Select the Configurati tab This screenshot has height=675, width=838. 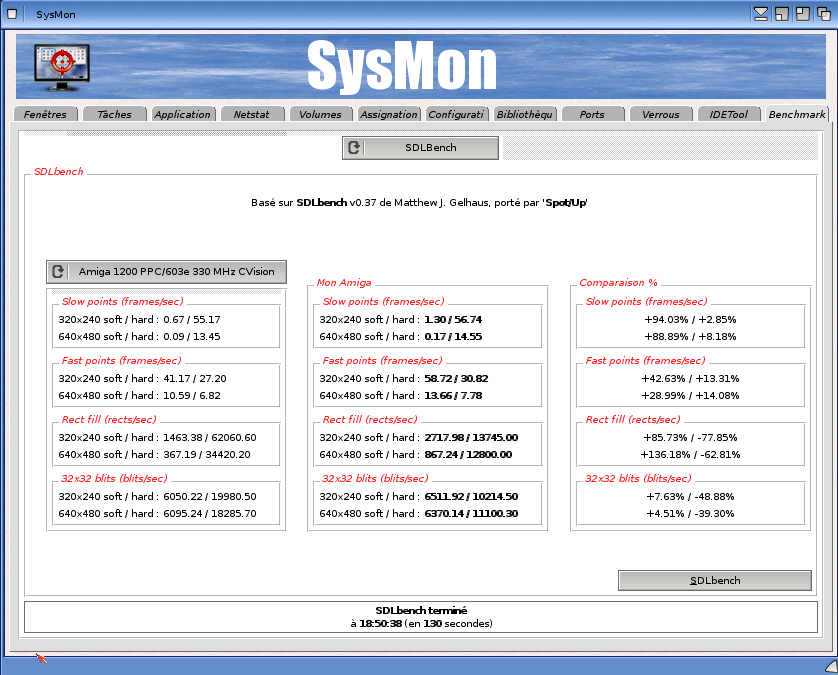(456, 114)
